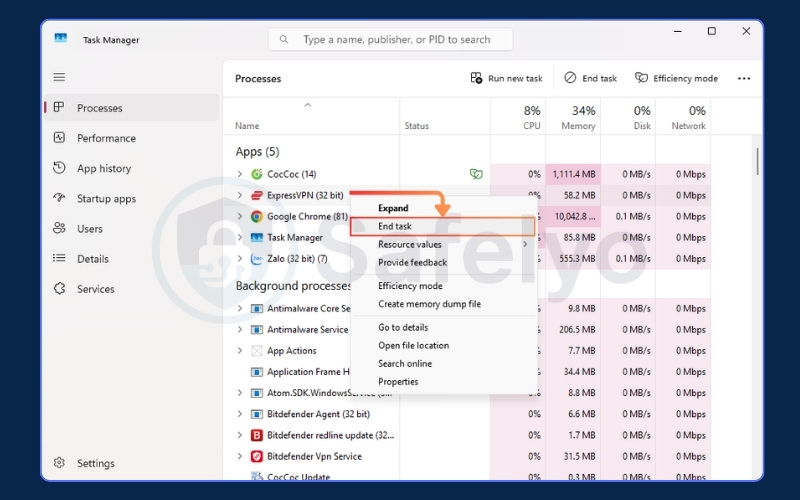Expand the Bitdefender Agent (32 bit) row
This screenshot has height=500, width=800.
click(240, 414)
